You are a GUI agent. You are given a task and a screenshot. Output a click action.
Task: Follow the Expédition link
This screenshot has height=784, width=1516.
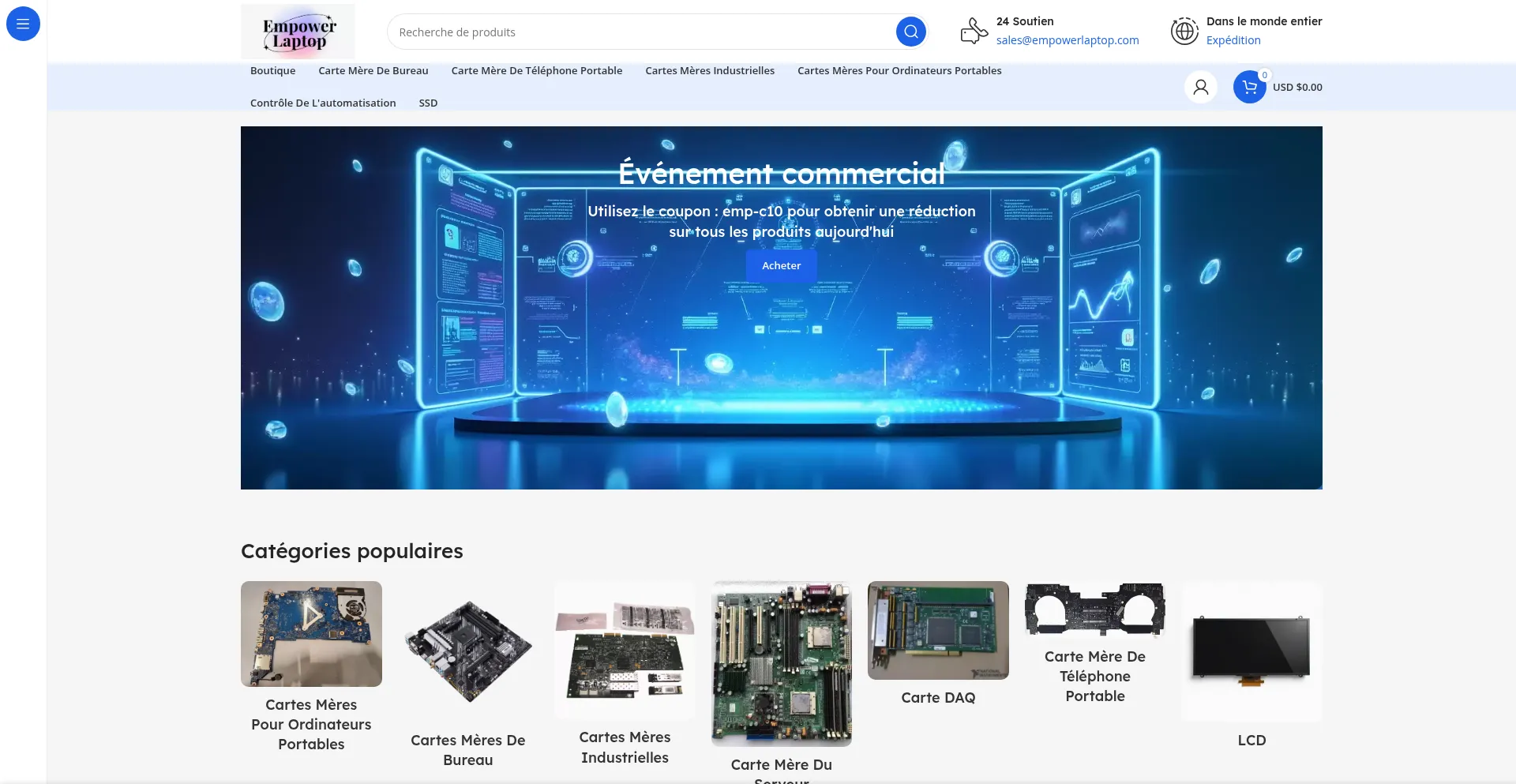pos(1233,40)
